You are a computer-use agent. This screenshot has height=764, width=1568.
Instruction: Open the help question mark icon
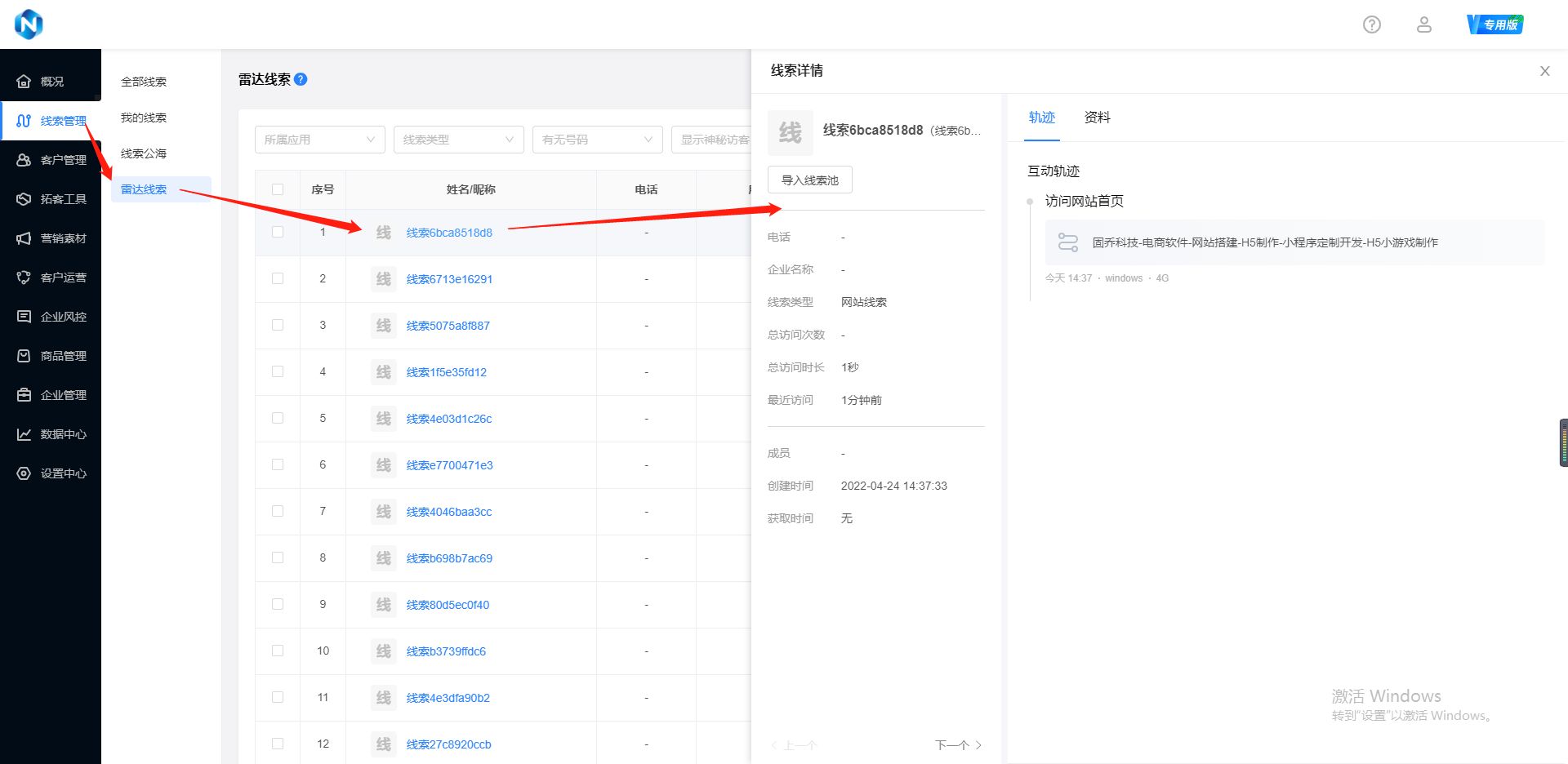(1371, 24)
